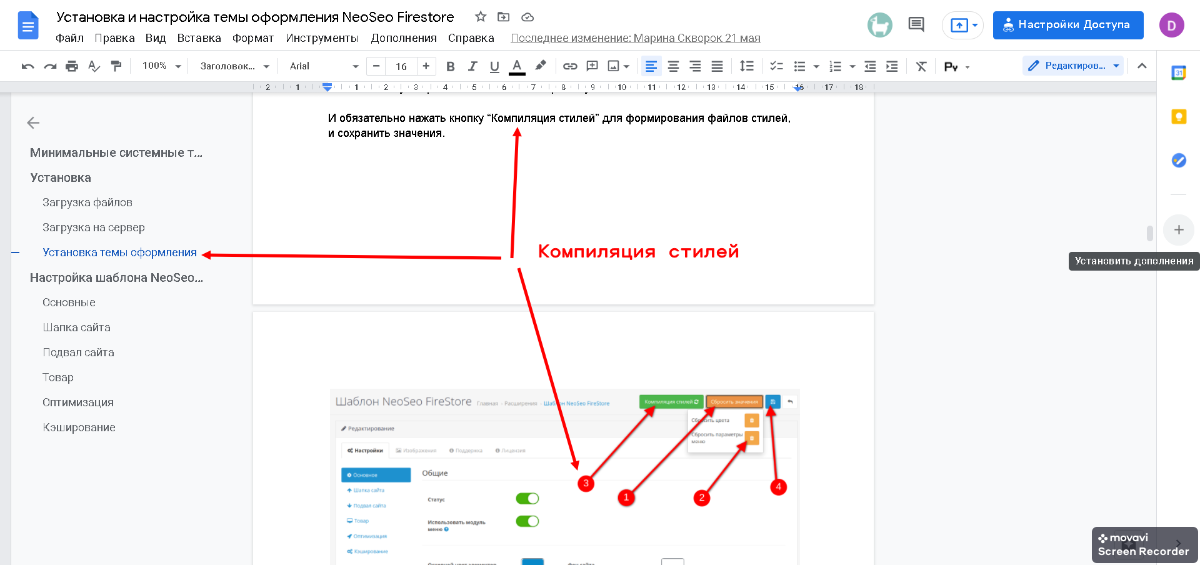Underline the selected text
This screenshot has width=1200, height=565.
pyautogui.click(x=494, y=66)
